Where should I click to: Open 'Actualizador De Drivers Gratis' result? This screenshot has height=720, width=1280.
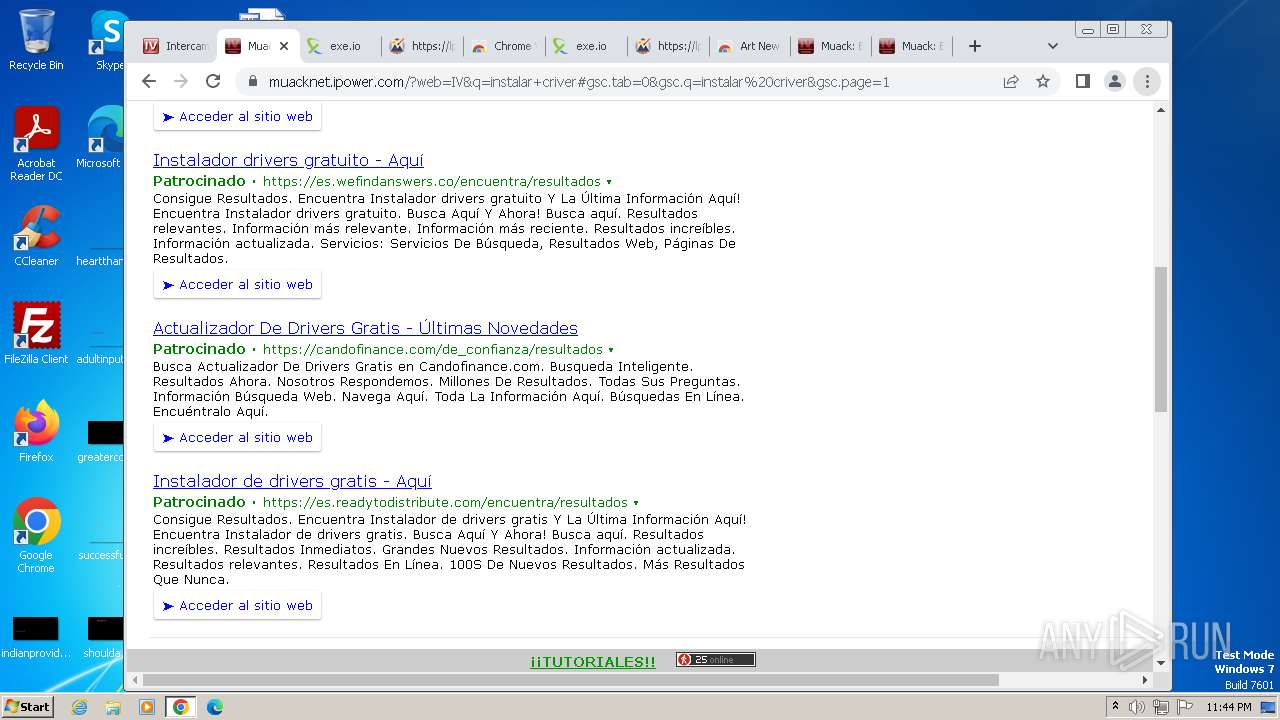point(365,328)
